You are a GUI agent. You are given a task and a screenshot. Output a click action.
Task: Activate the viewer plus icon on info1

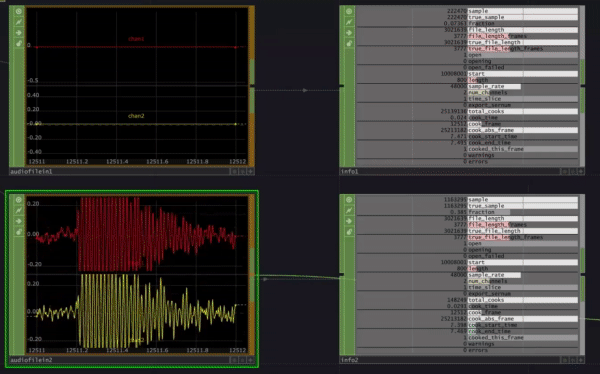coord(581,171)
